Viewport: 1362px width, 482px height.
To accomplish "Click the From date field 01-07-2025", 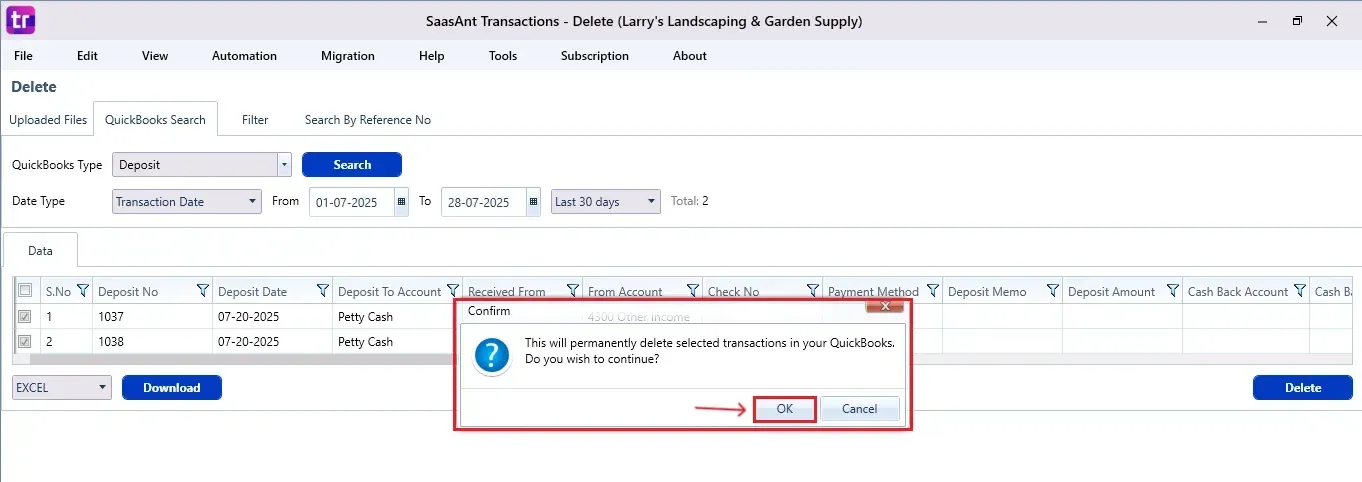I will click(352, 202).
